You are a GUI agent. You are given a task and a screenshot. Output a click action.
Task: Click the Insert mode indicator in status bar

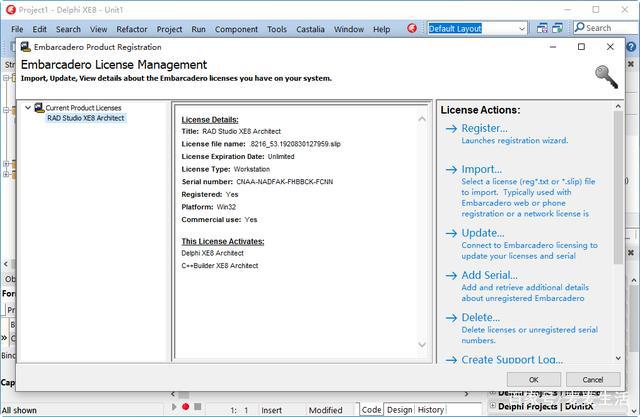271,410
